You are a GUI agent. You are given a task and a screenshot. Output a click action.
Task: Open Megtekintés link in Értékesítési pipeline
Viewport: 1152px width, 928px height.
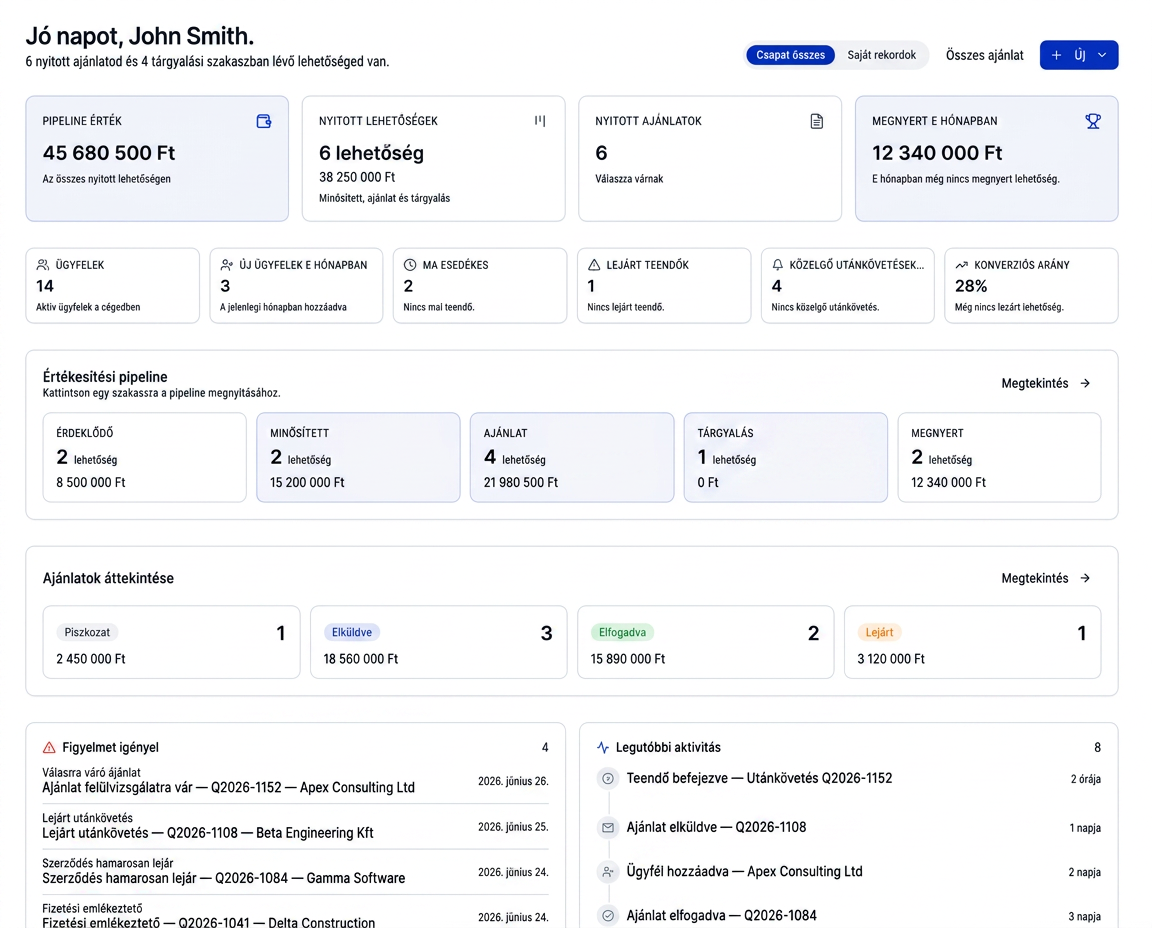[x=1045, y=383]
